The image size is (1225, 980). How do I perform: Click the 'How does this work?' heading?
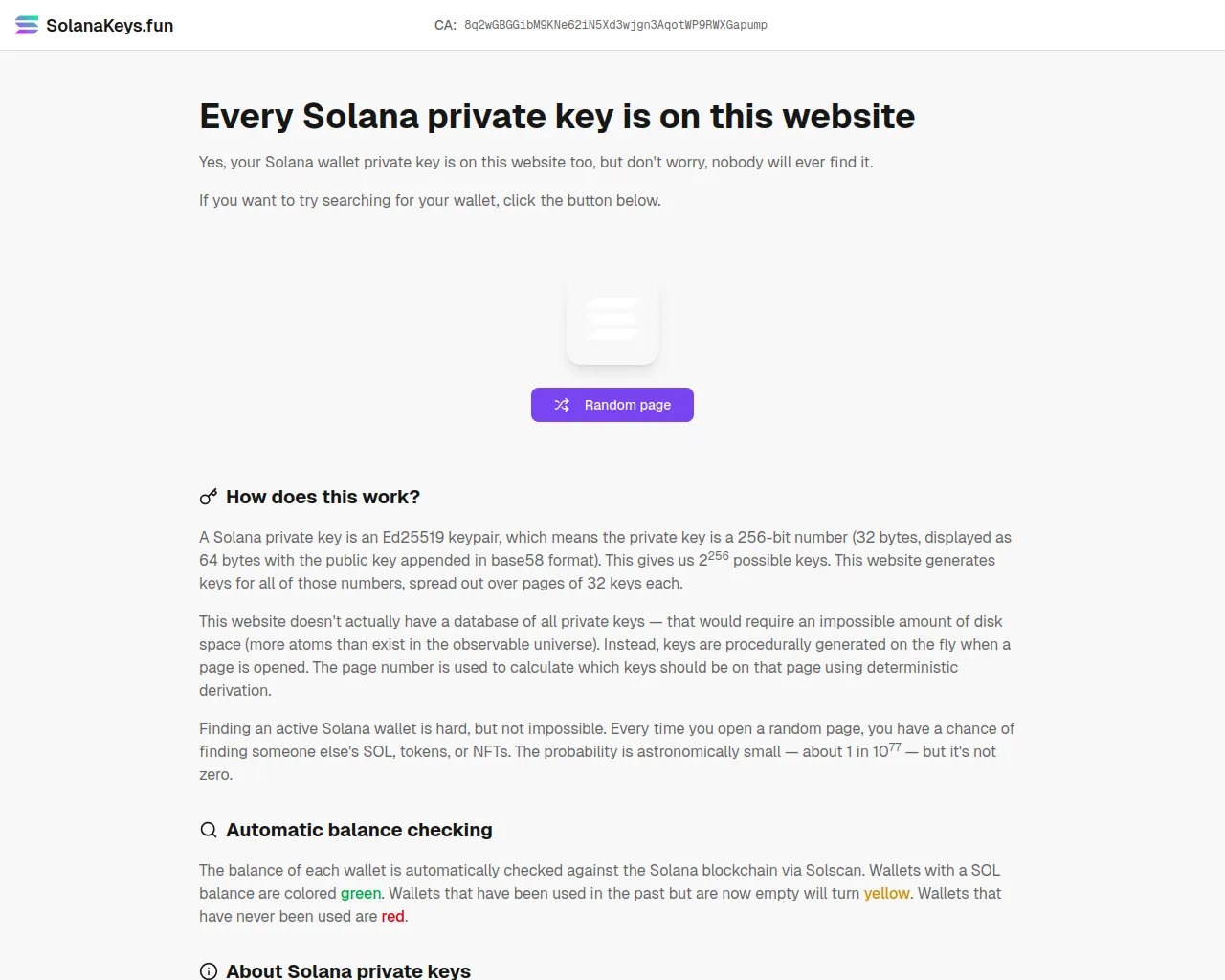click(x=323, y=497)
